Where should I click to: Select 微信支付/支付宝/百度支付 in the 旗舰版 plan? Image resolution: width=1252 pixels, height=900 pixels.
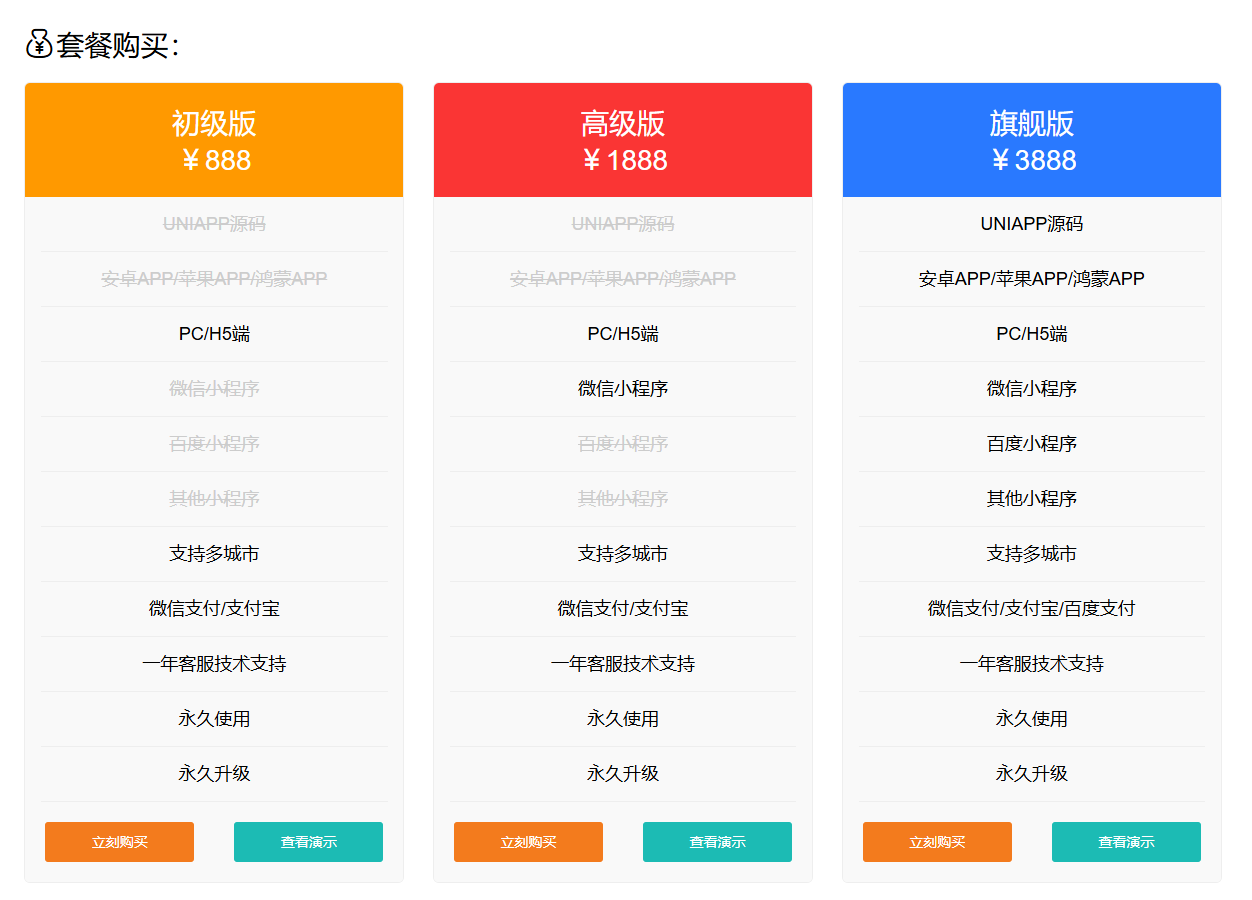pos(1032,609)
